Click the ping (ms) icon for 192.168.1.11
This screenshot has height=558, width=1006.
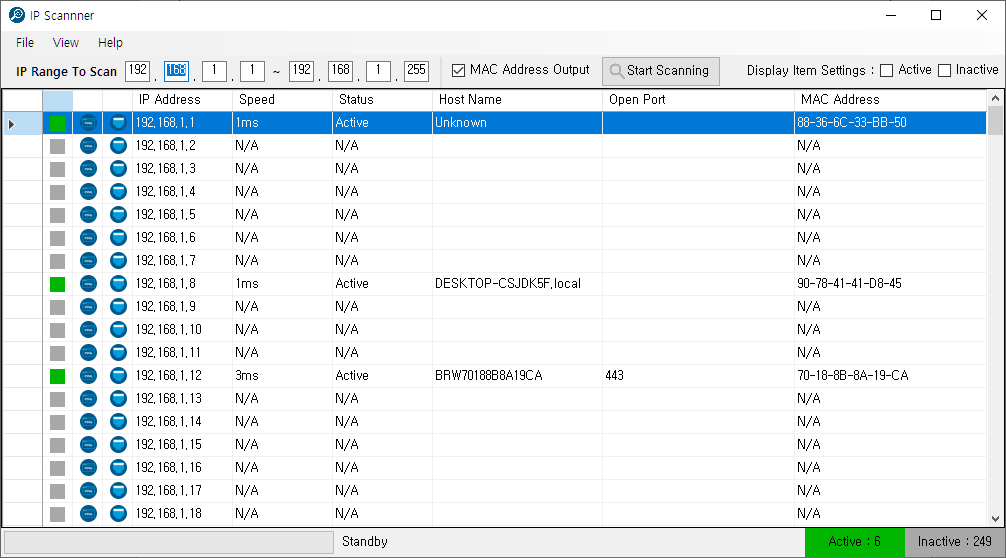pos(88,353)
